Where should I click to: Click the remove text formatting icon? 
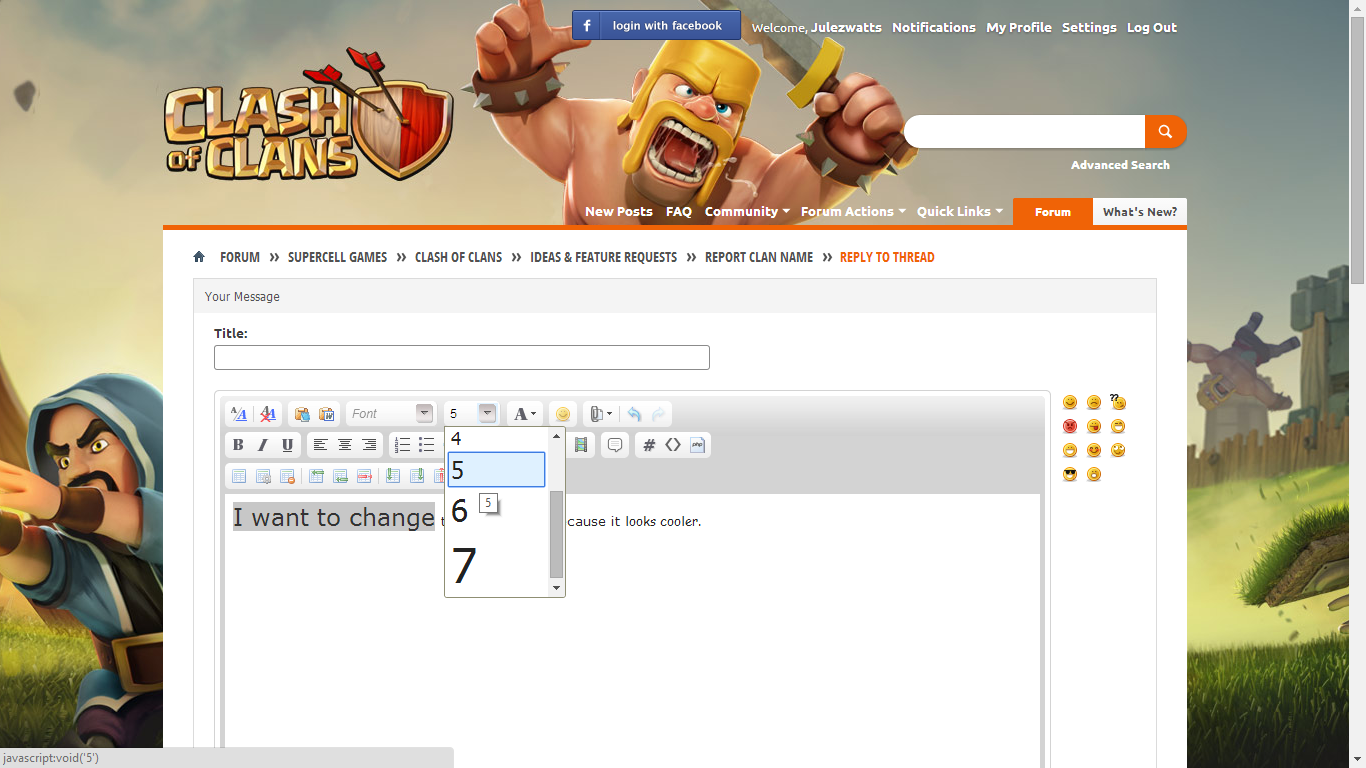pos(268,414)
